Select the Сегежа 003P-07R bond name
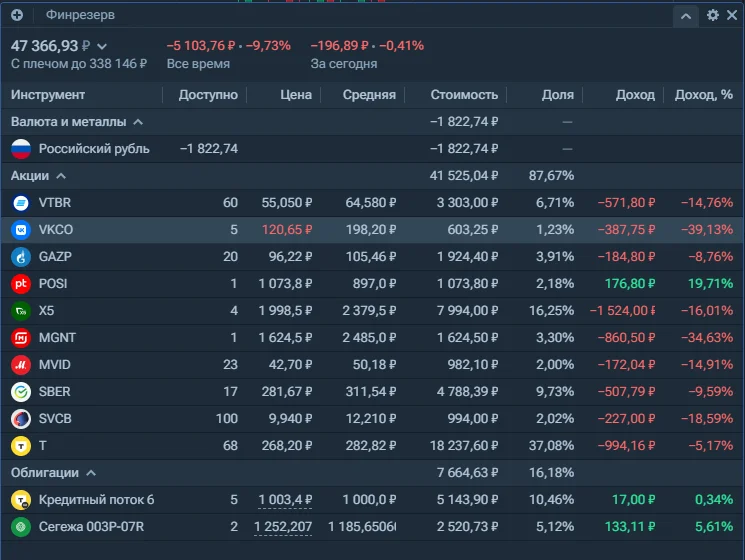Image resolution: width=745 pixels, height=560 pixels. (x=91, y=527)
